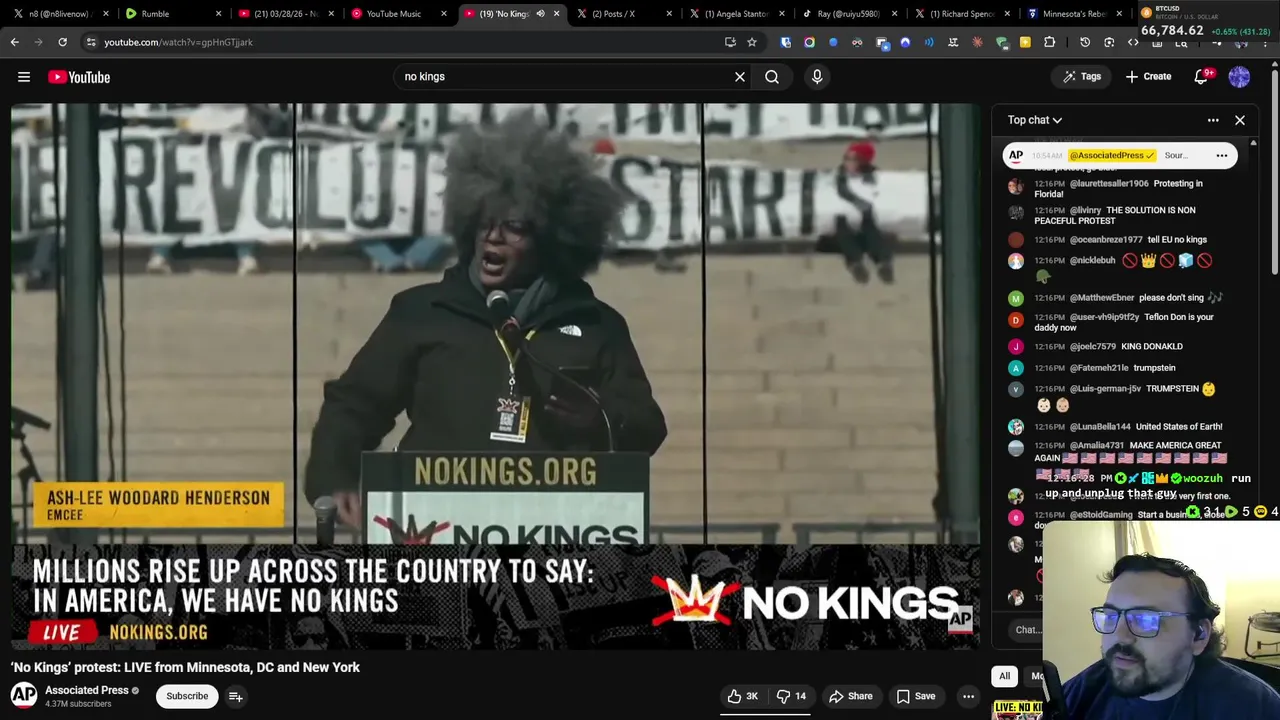This screenshot has height=720, width=1280.
Task: Open live chat more options menu
Action: point(1213,120)
